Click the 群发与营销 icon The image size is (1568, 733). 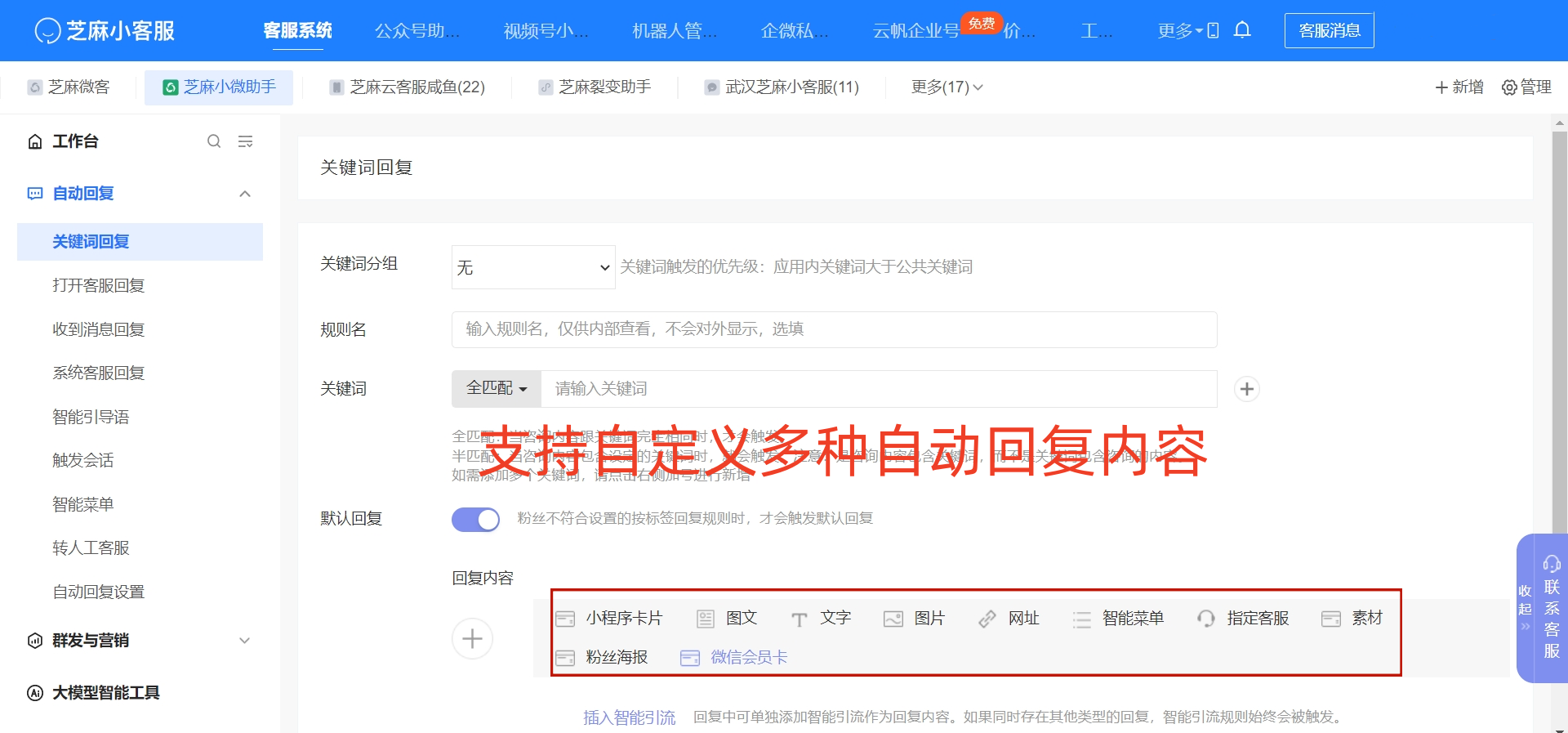(x=35, y=641)
